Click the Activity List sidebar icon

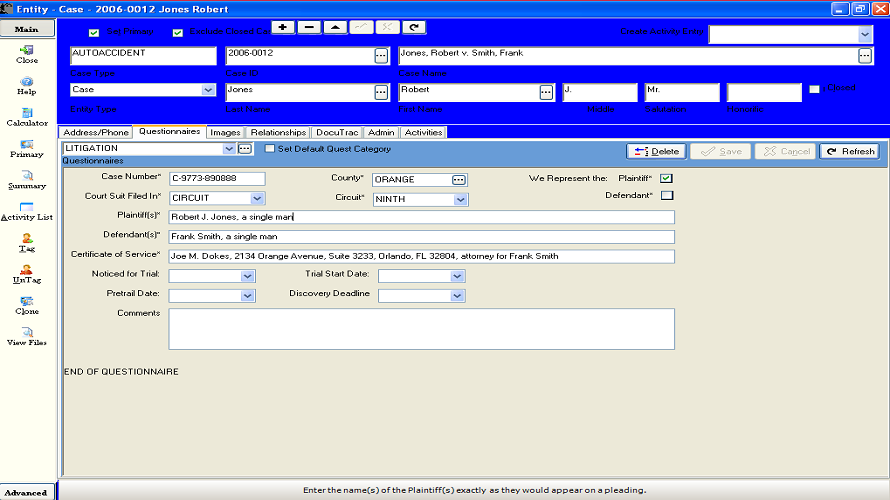(x=27, y=210)
